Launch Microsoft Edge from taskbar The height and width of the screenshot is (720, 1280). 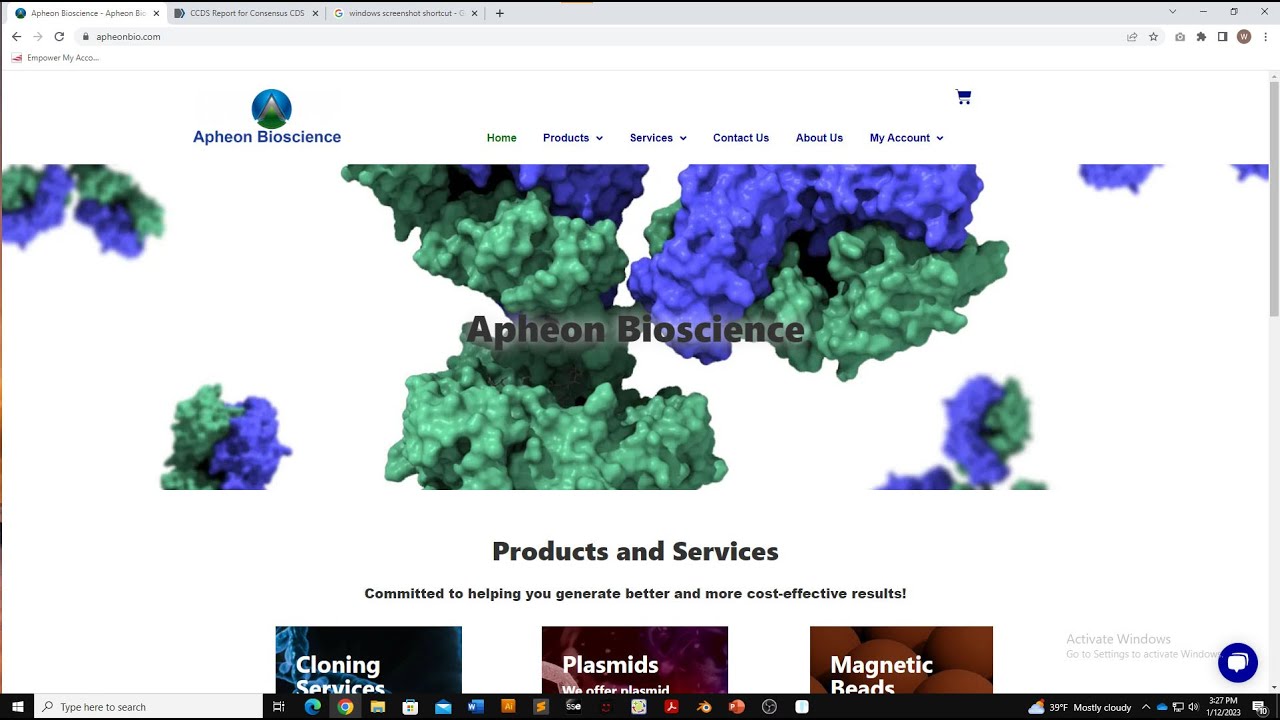(312, 707)
